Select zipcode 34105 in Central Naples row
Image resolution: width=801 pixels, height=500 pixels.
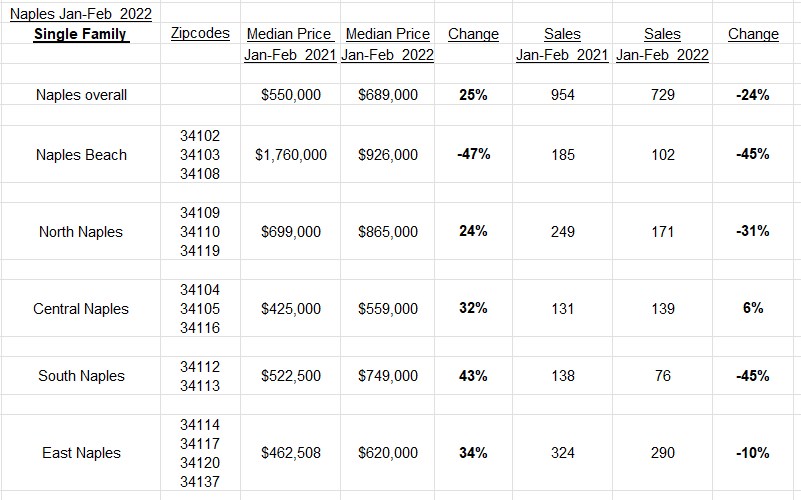pyautogui.click(x=200, y=309)
